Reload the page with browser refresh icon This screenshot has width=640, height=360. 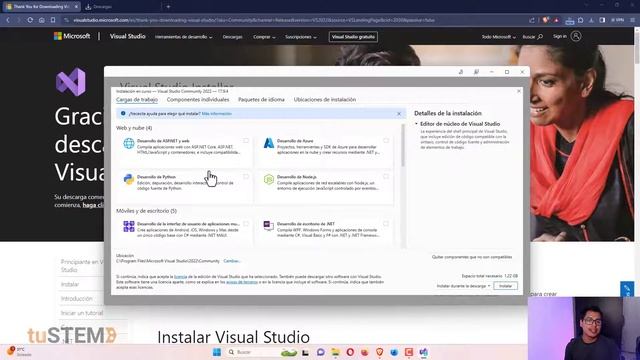pos(30,20)
